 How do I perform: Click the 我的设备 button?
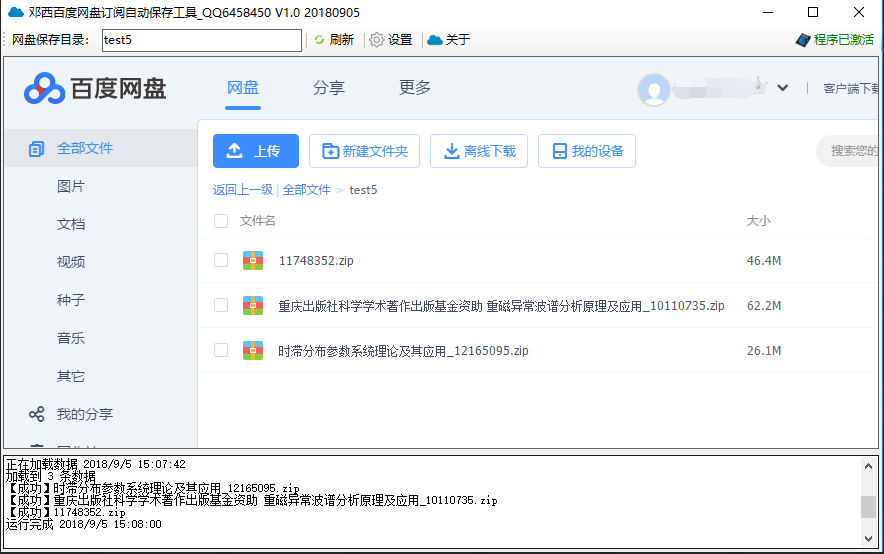(587, 151)
